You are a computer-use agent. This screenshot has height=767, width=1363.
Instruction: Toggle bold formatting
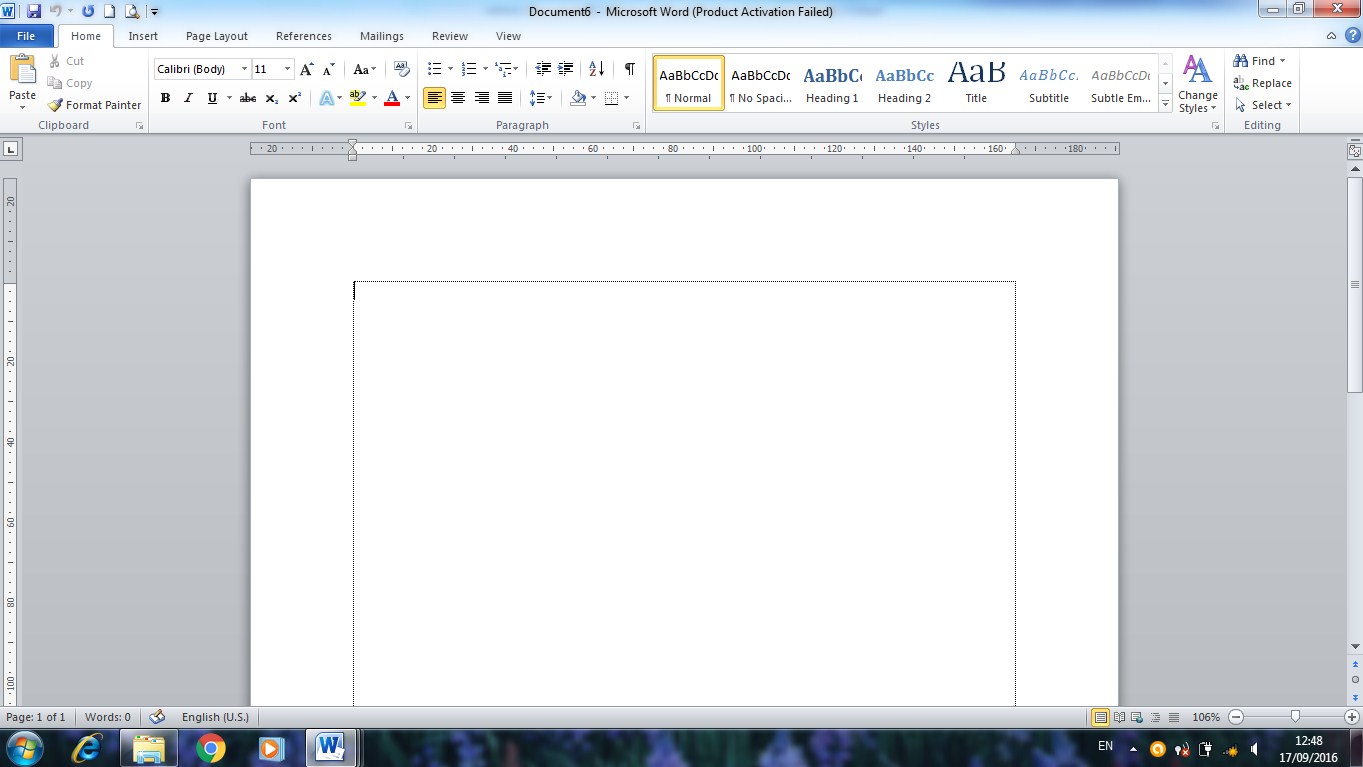[165, 98]
